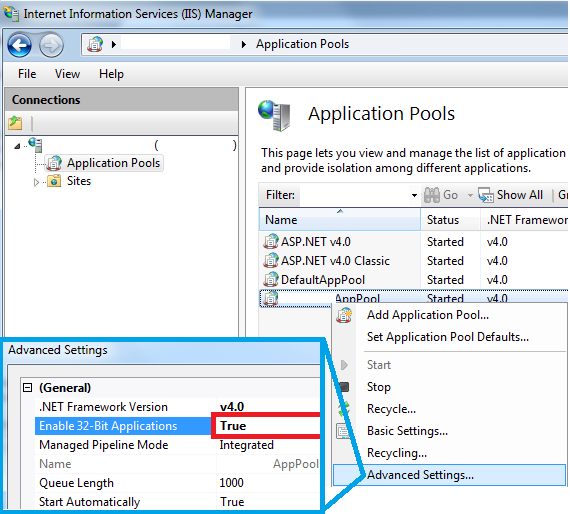The height and width of the screenshot is (514, 570).
Task: Click the Queue Length property label
Action: [76, 483]
